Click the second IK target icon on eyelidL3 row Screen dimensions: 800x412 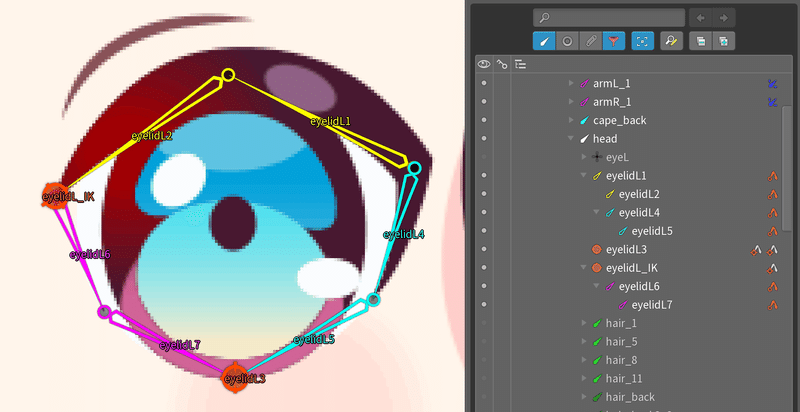(772, 250)
